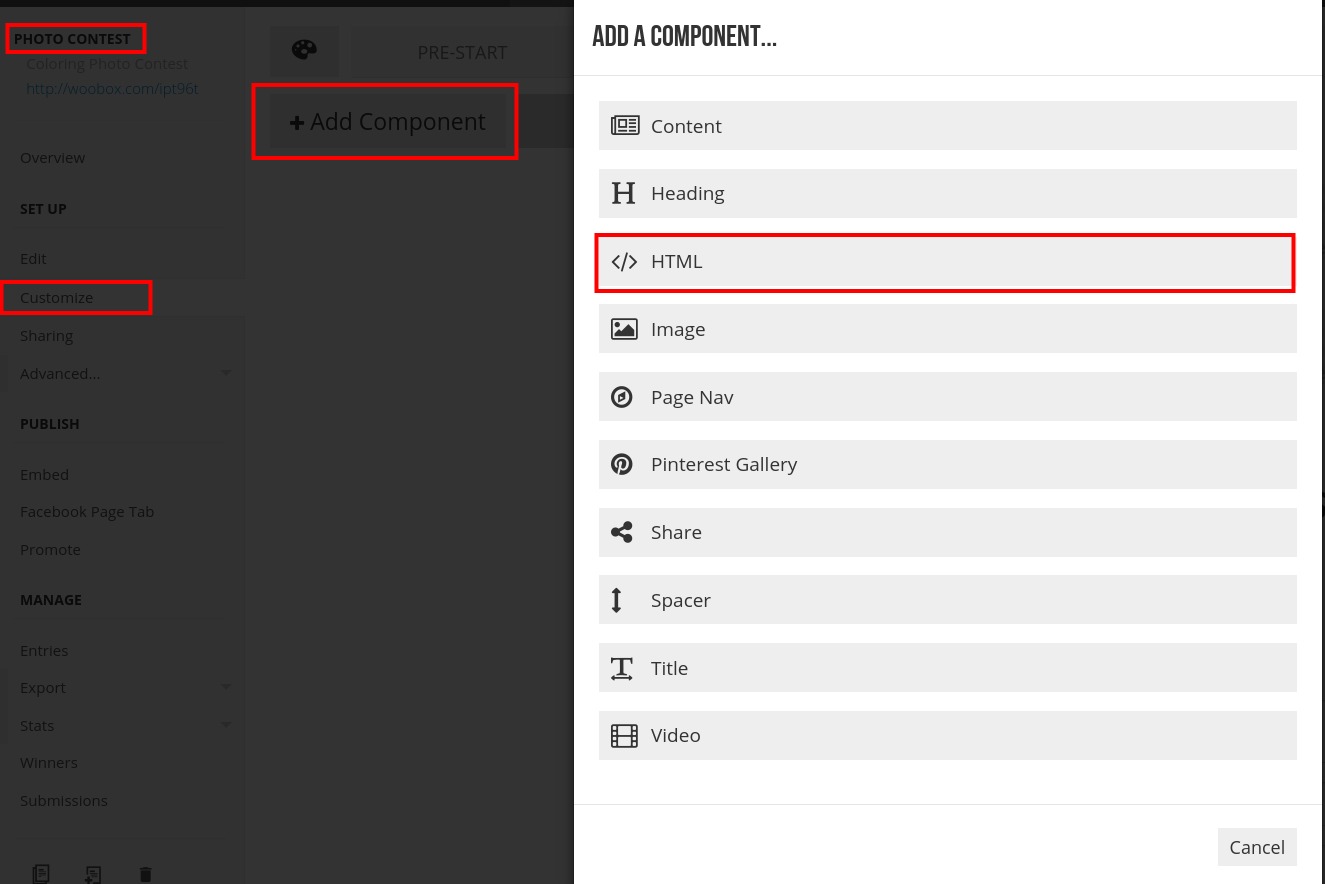Viewport: 1325px width, 884px height.
Task: Expand the Export submenu arrow
Action: coord(226,687)
